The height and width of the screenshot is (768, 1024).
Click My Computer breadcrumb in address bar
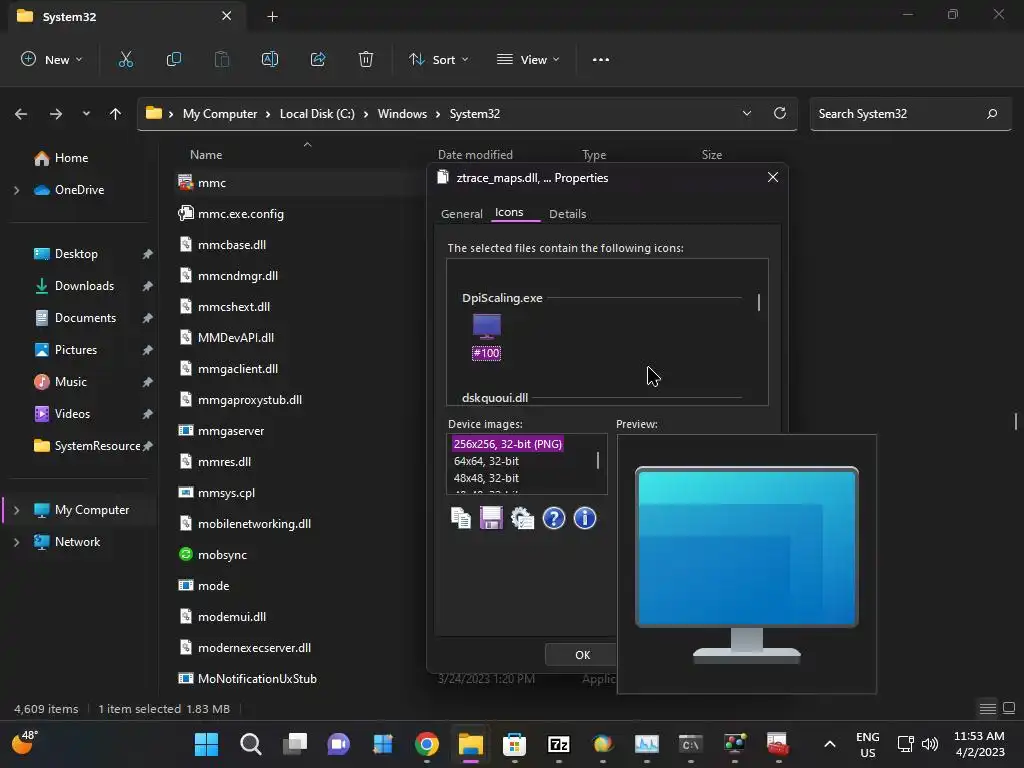(220, 114)
